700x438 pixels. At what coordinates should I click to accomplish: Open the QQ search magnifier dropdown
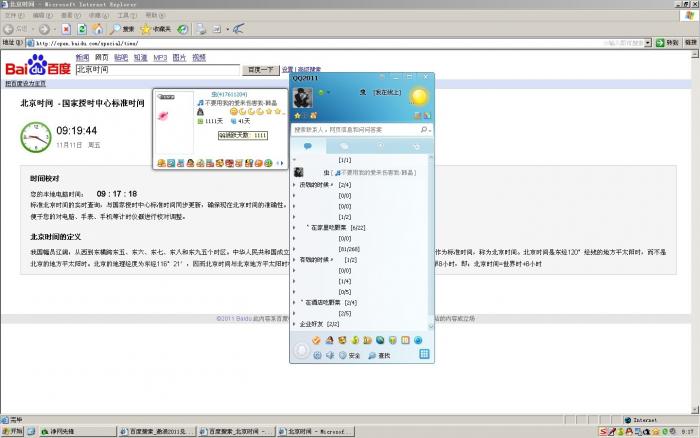(425, 129)
